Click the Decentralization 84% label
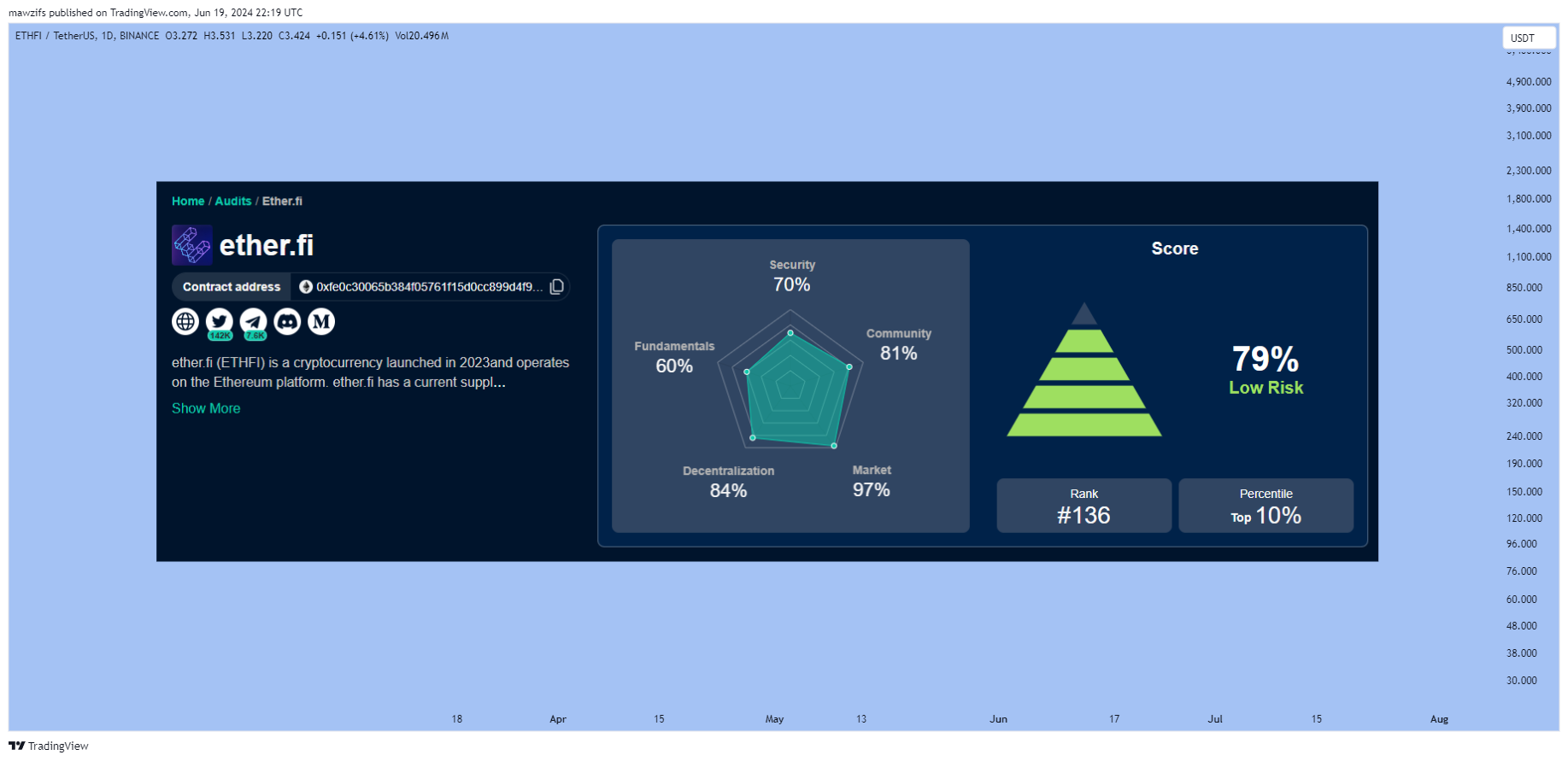1568x761 pixels. coord(728,482)
